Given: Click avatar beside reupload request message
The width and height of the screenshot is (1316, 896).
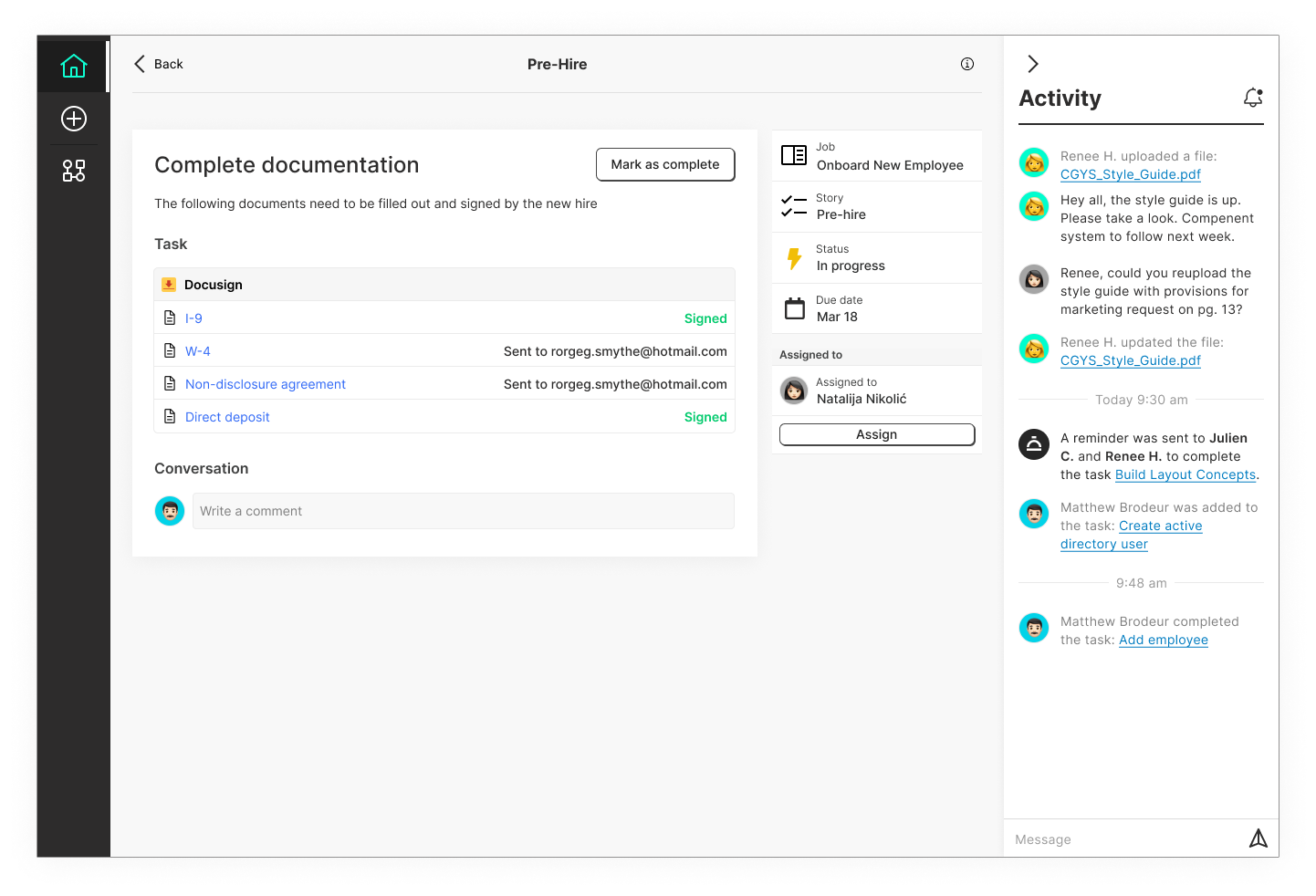Looking at the screenshot, I should (x=1034, y=279).
